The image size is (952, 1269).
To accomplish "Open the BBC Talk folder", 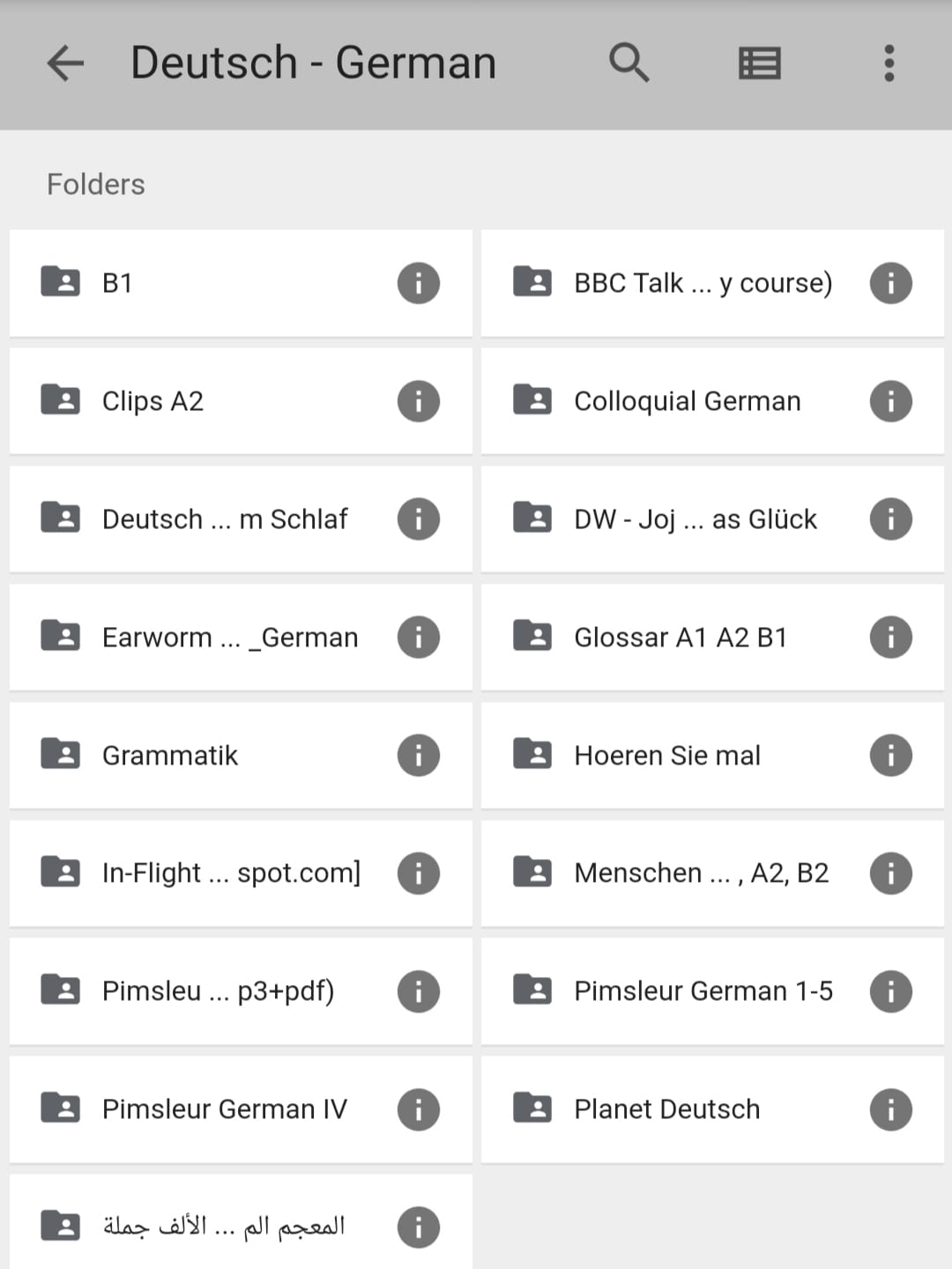I will (x=712, y=283).
